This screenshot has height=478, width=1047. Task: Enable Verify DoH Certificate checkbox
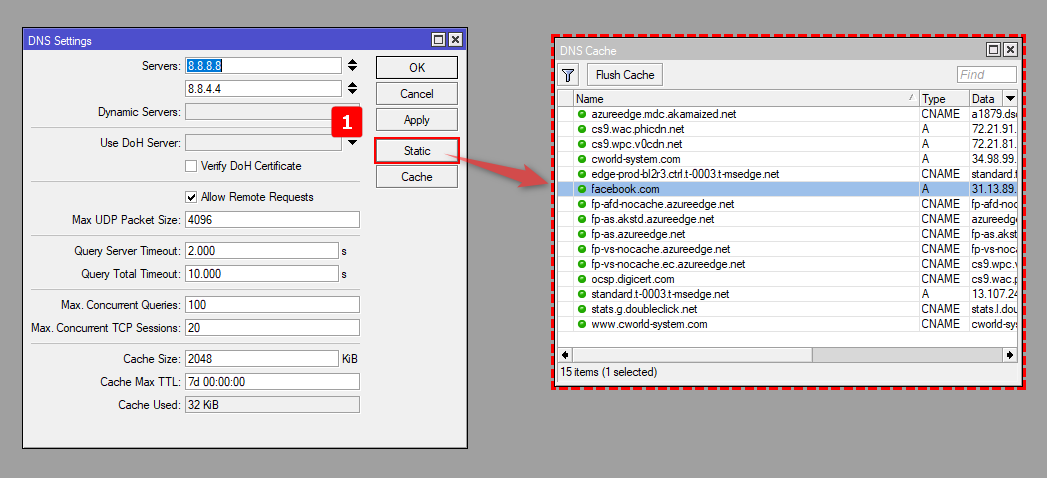pos(191,166)
